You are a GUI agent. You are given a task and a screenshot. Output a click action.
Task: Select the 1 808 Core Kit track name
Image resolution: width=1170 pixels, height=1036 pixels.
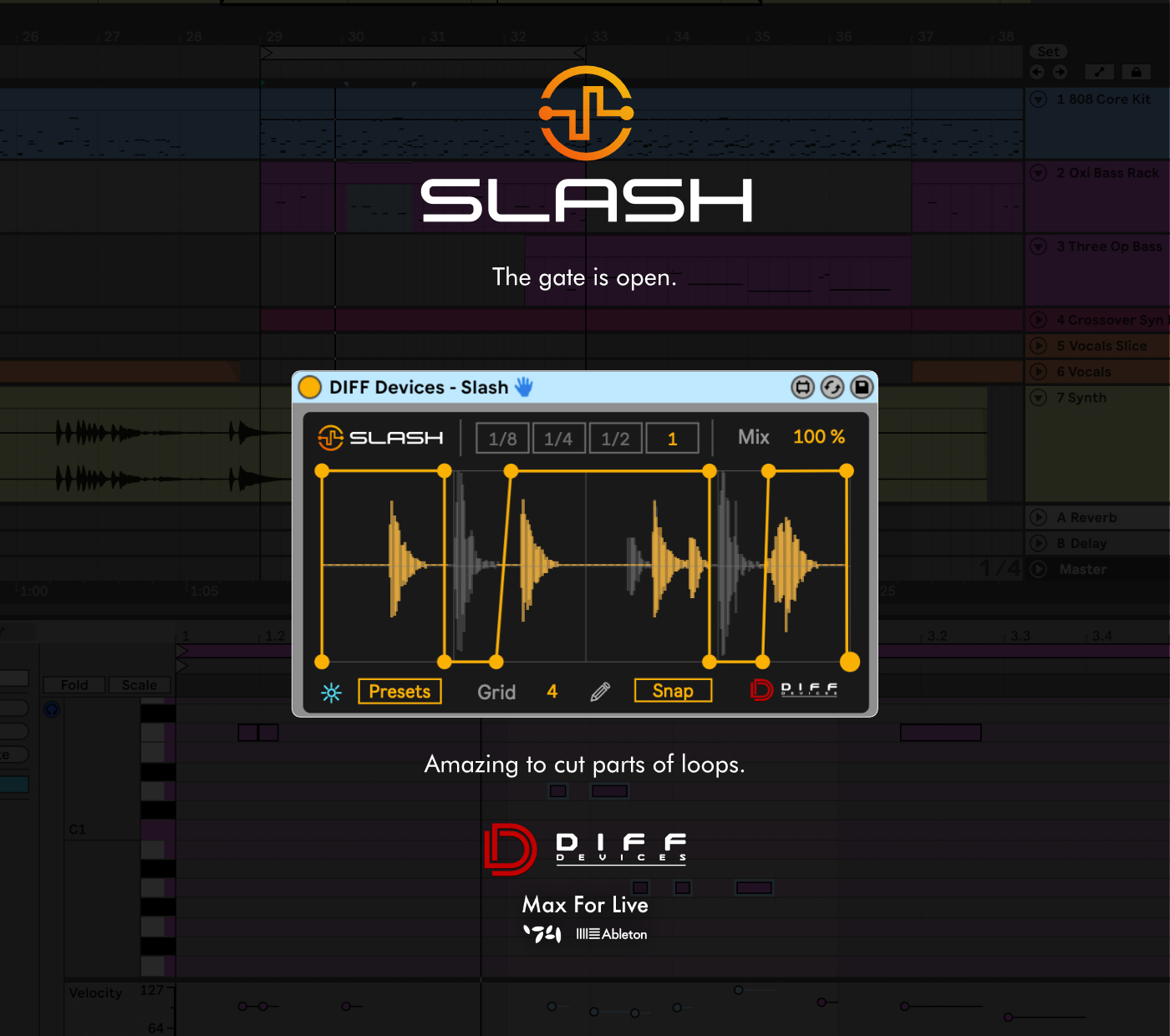[1103, 99]
